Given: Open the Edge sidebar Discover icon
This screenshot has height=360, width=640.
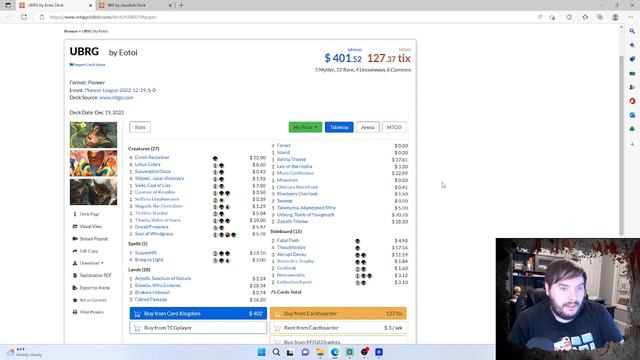Looking at the screenshot, I should (x=632, y=45).
